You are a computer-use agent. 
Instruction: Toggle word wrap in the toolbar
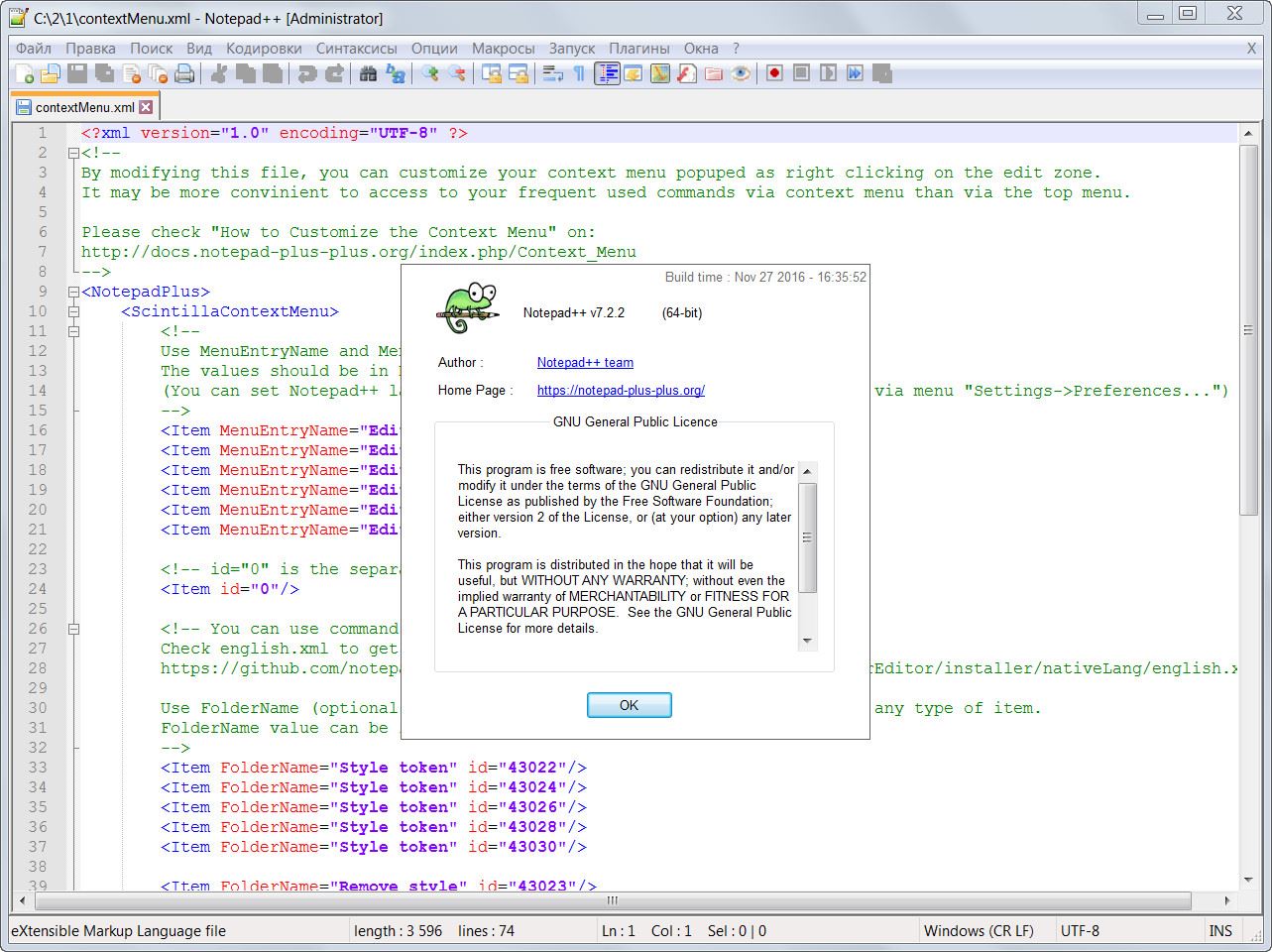coord(553,73)
